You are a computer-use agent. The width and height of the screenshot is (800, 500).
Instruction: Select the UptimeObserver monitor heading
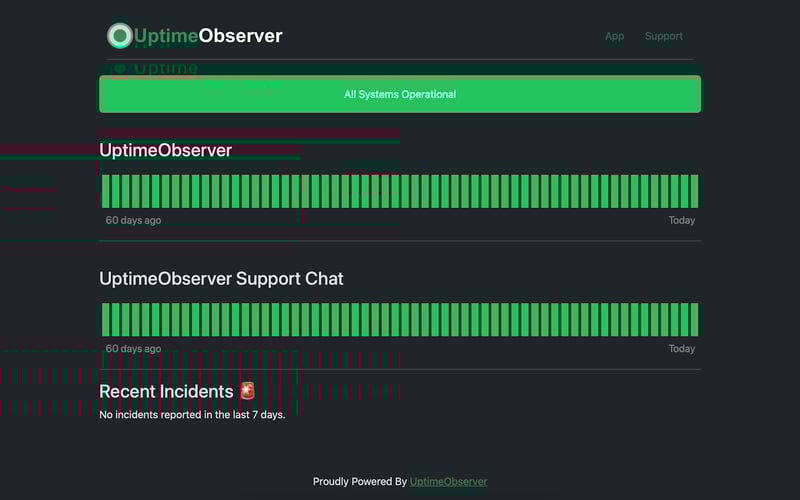click(x=165, y=150)
